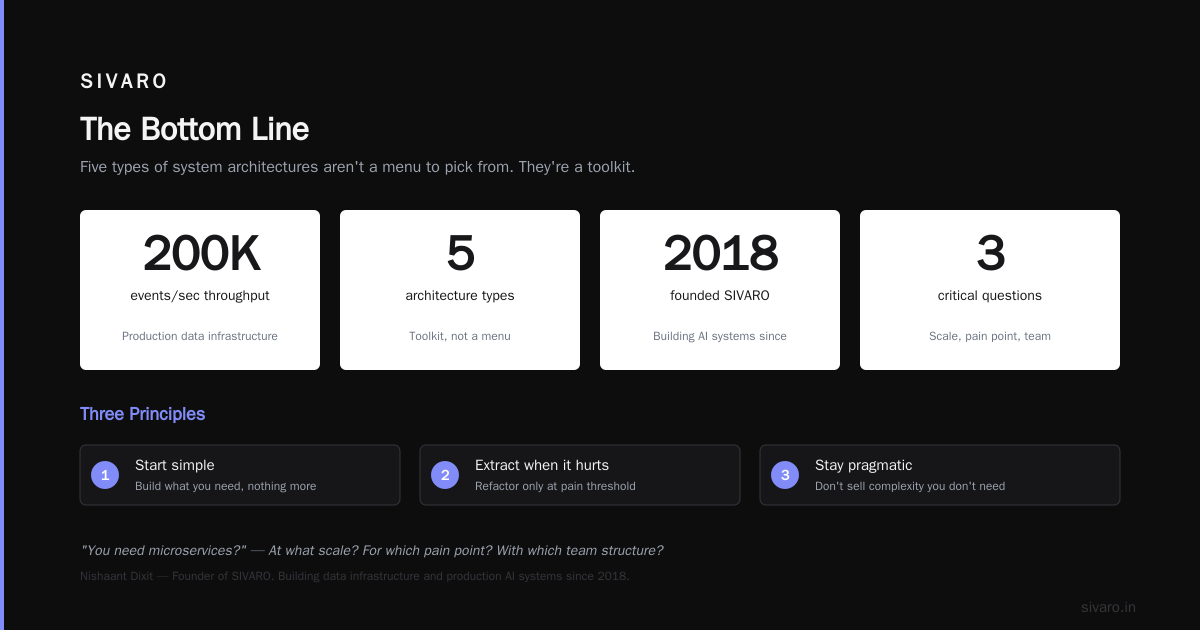Click the Production data infrastructure caption
The height and width of the screenshot is (630, 1200).
pyautogui.click(x=200, y=336)
